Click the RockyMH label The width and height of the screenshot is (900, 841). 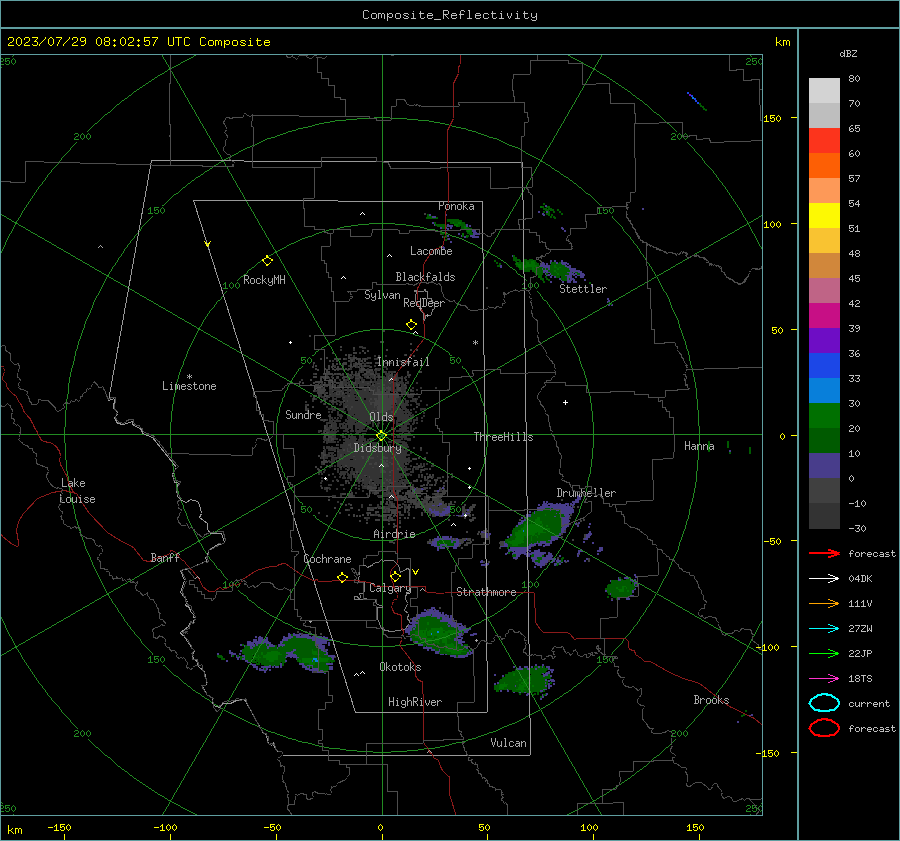pos(264,280)
